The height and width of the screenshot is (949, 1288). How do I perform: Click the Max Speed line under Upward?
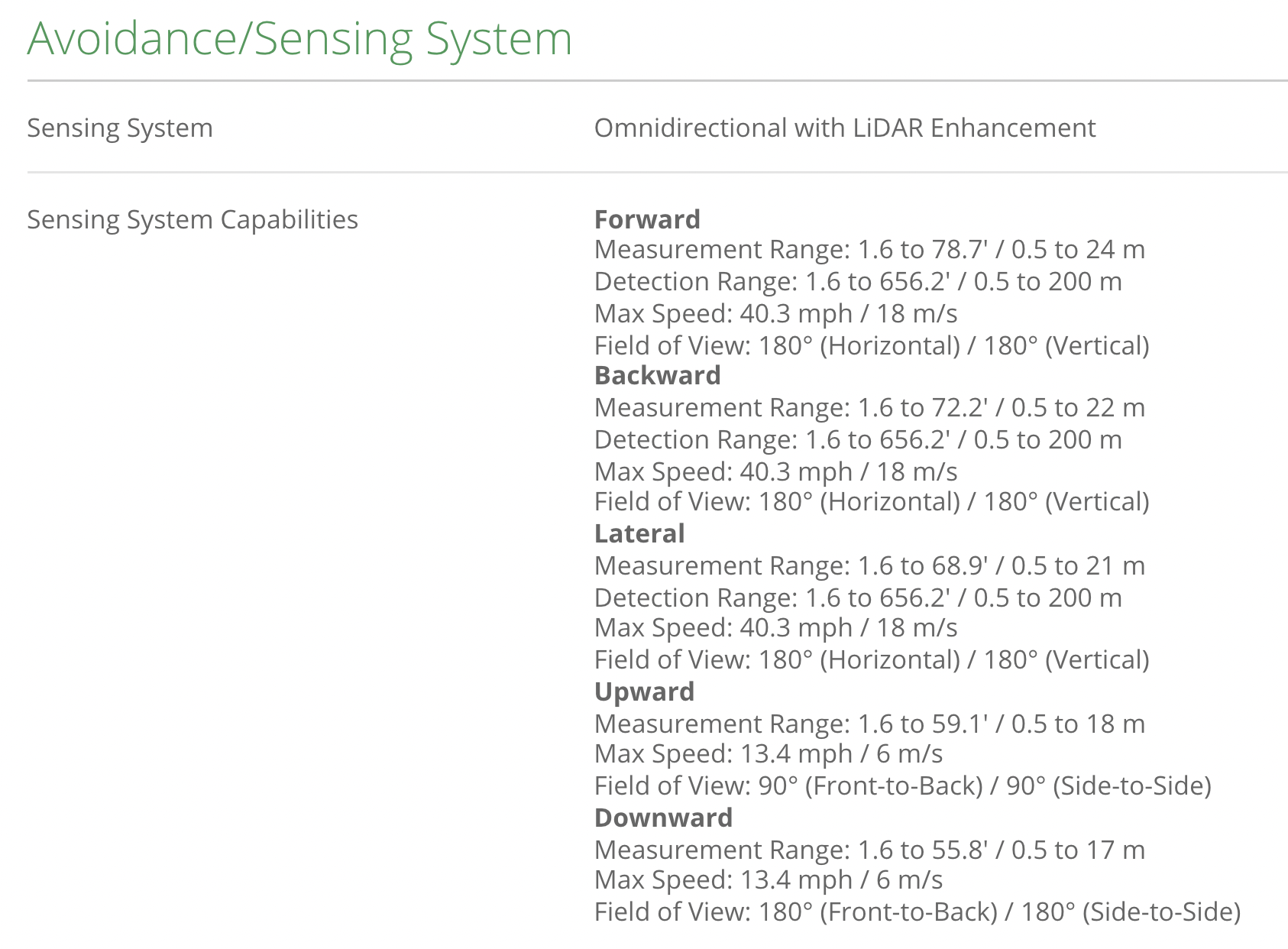768,753
